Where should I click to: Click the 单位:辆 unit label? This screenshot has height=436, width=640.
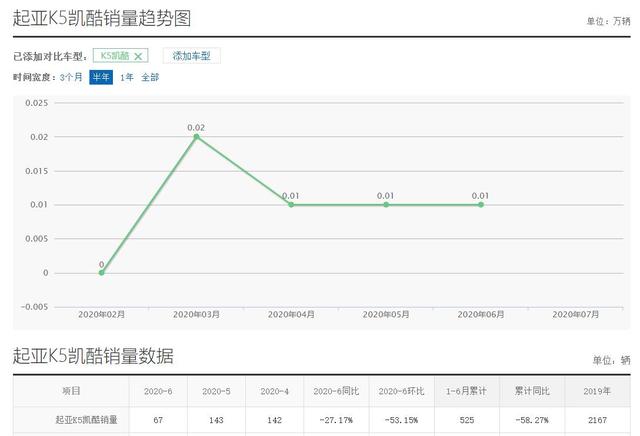click(611, 360)
